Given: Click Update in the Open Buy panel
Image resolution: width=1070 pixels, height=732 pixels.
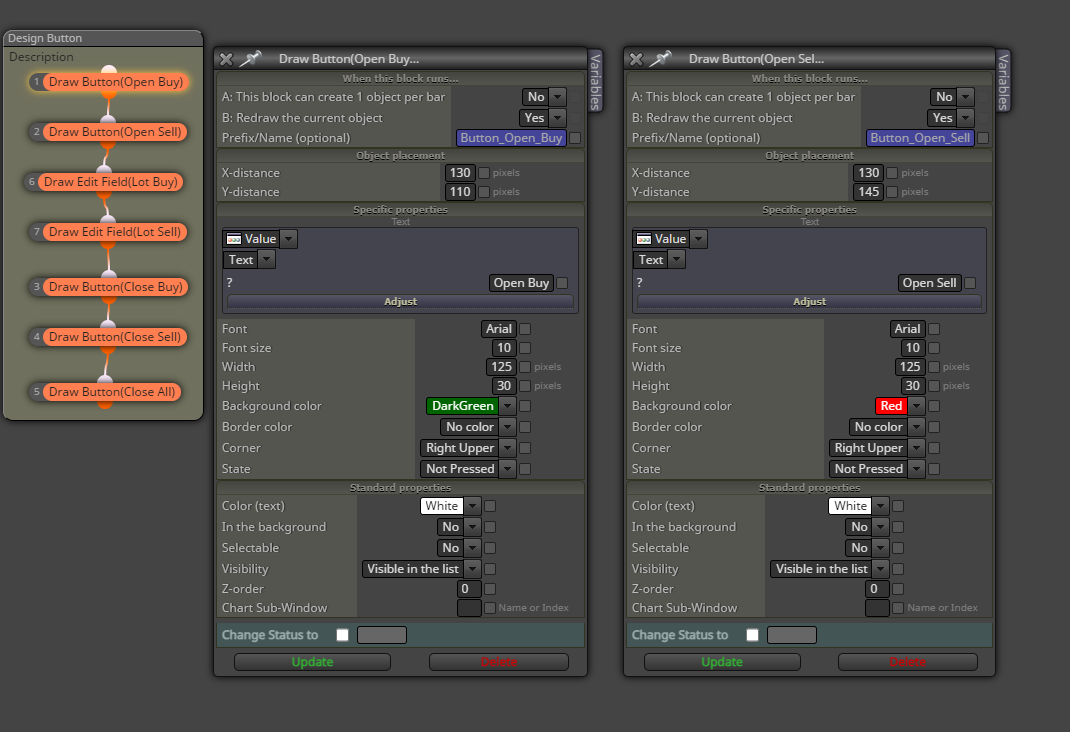Looking at the screenshot, I should point(313,662).
